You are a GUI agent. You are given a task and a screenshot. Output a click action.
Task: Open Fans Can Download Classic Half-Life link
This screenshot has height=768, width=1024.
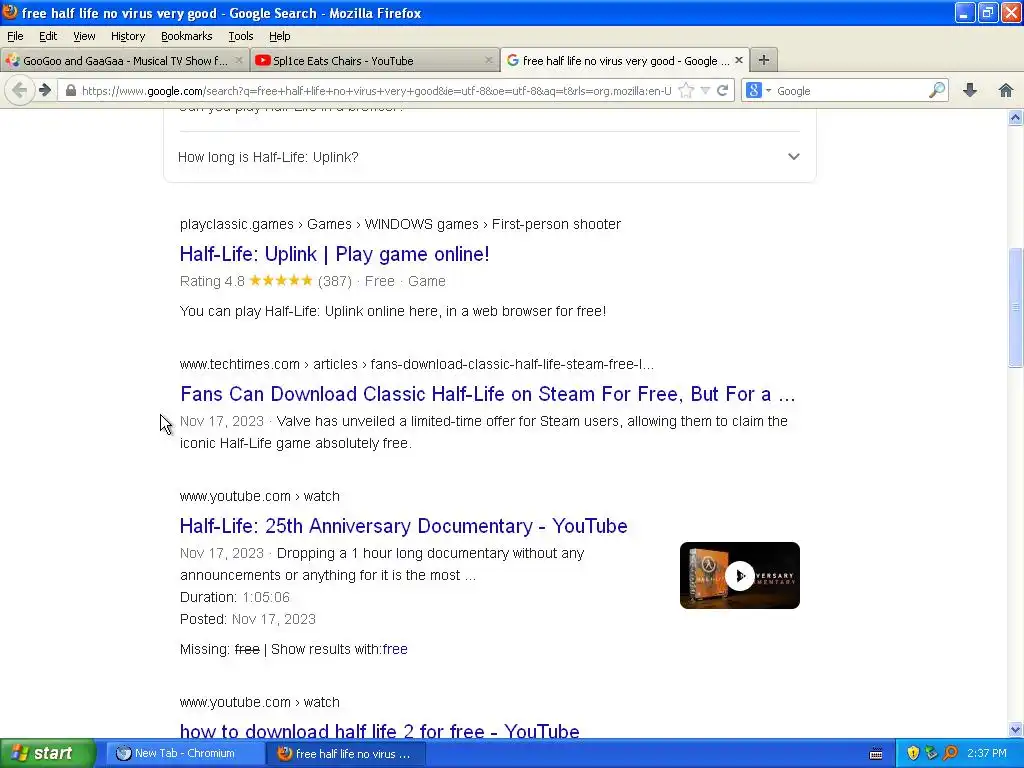(x=487, y=394)
